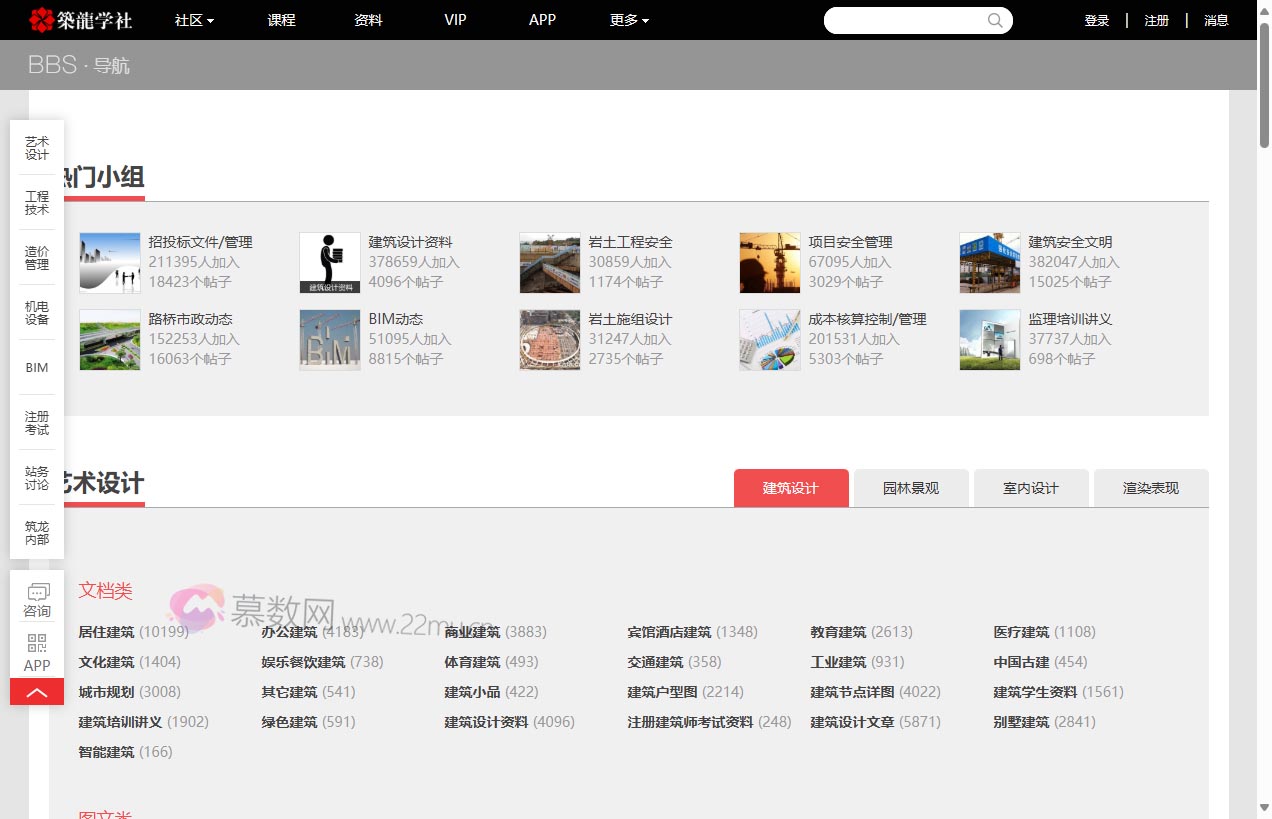1272x819 pixels.
Task: Open the 居住建筑 category link
Action: (106, 632)
